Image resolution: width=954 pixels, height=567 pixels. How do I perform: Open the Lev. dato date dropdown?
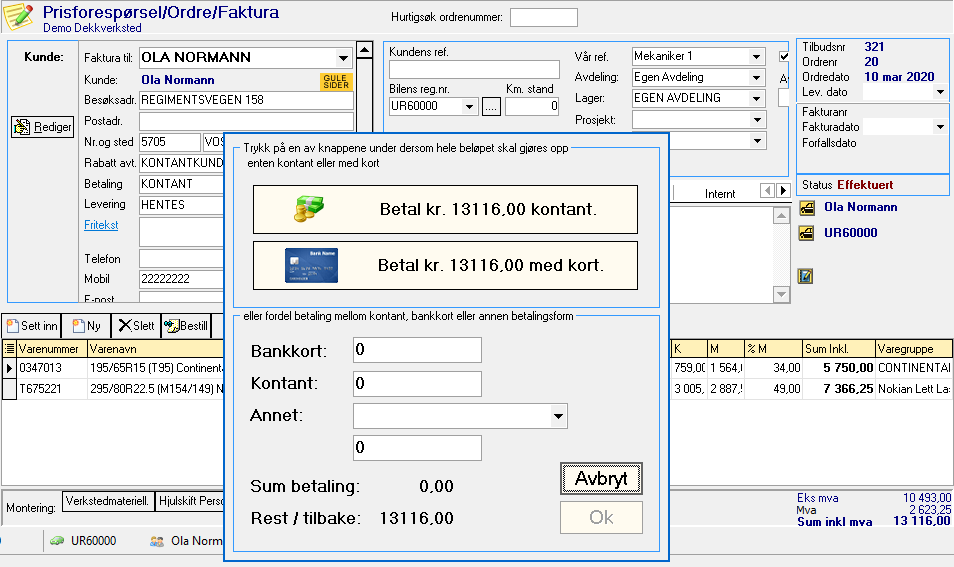tap(940, 92)
